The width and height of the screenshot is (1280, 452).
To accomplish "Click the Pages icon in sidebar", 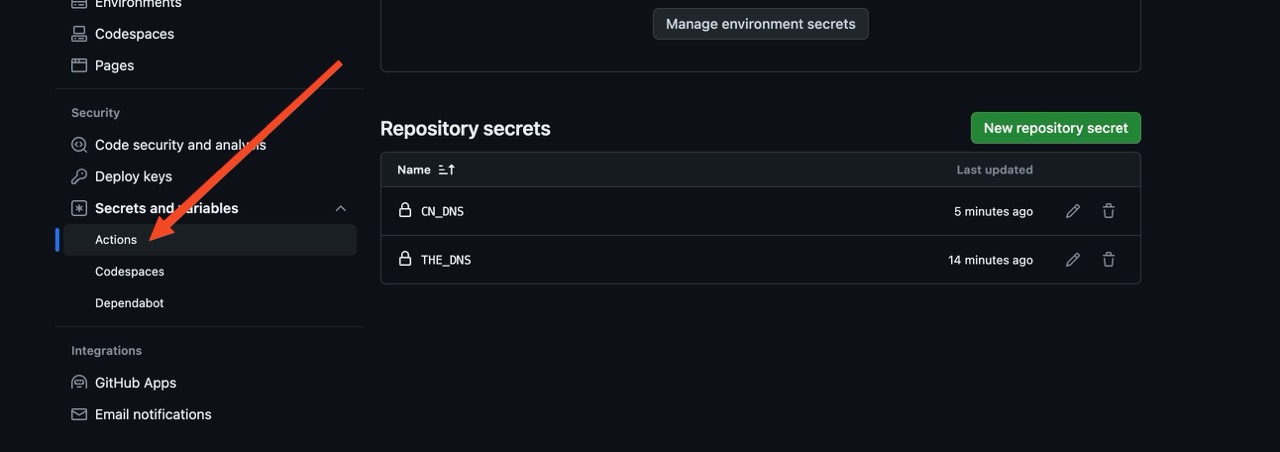I will pos(79,65).
